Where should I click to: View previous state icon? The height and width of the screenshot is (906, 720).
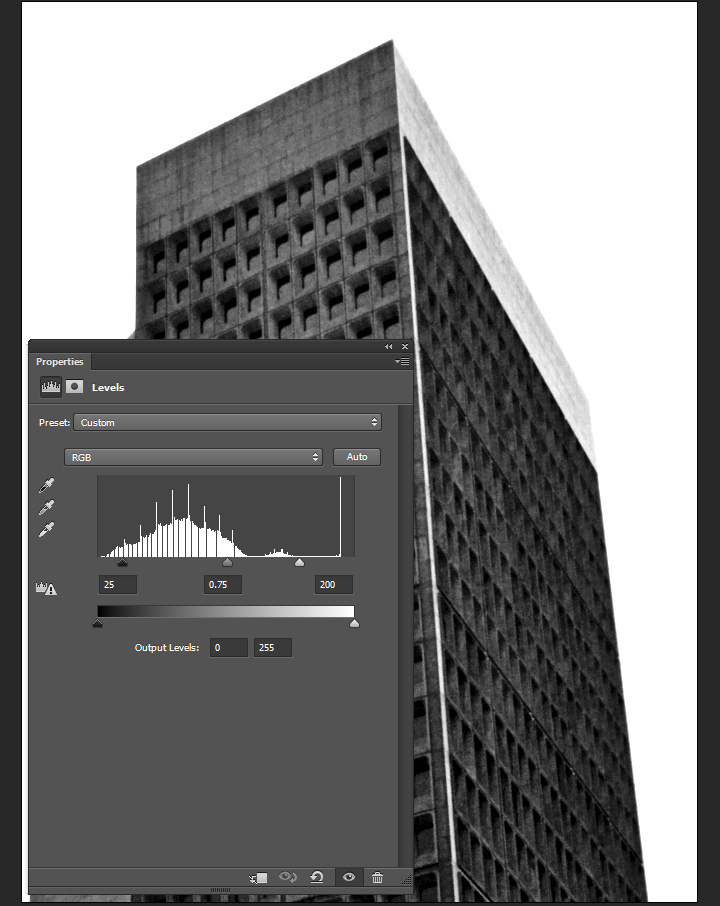click(288, 877)
